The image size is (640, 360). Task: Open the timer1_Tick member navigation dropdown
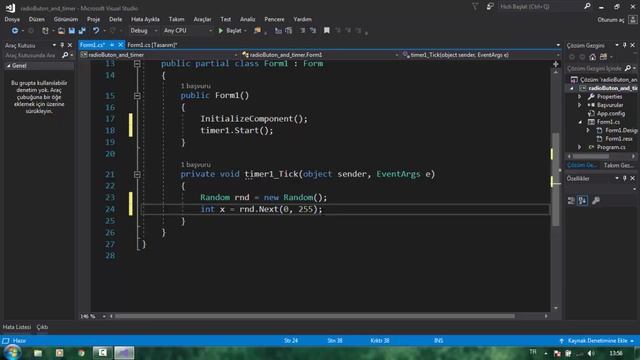pos(480,55)
